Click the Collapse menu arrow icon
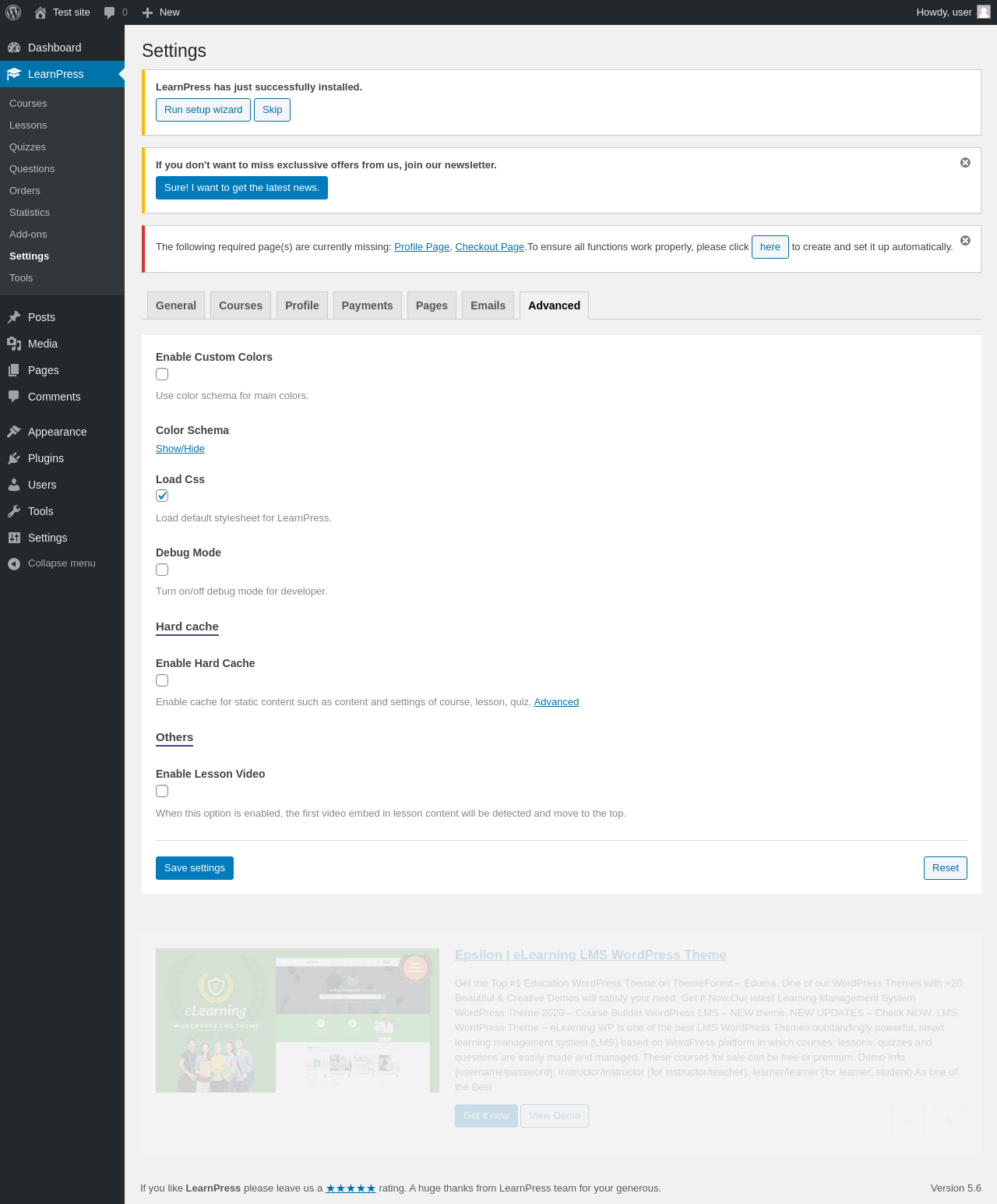This screenshot has width=997, height=1204. coord(14,563)
